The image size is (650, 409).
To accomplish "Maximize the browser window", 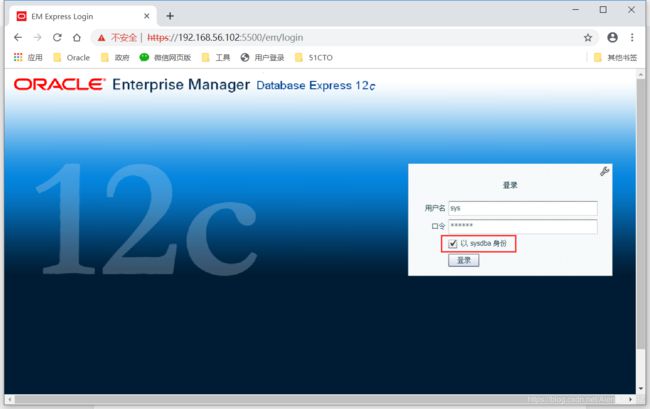I will 603,10.
